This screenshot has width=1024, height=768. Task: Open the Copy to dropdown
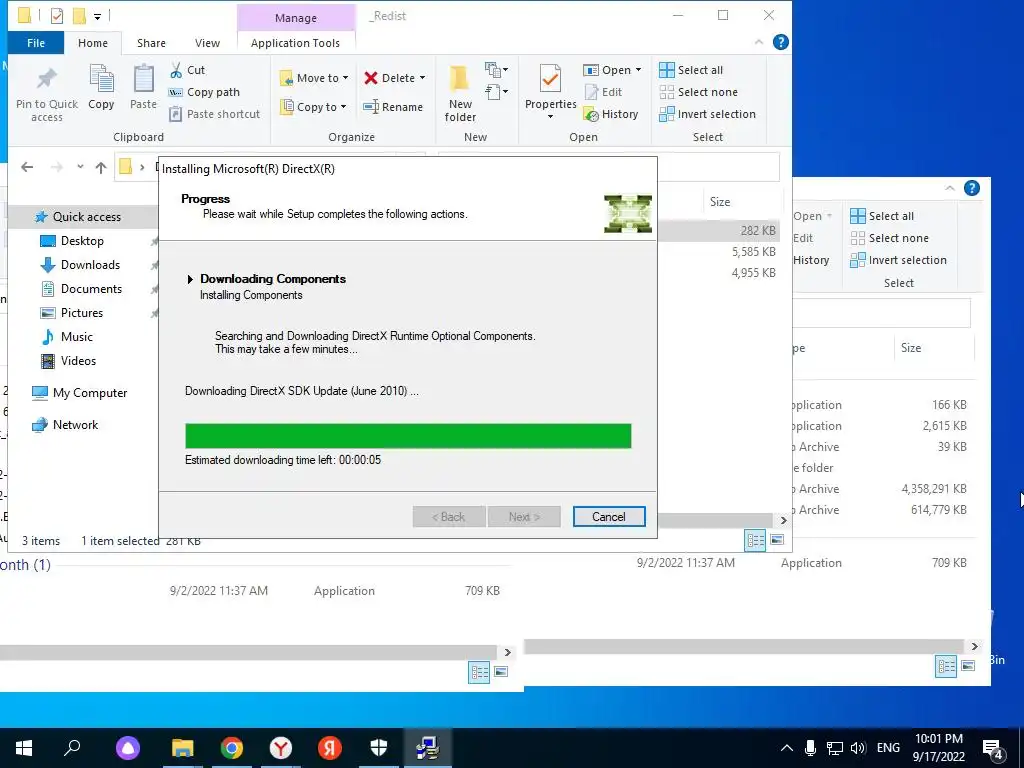(313, 106)
